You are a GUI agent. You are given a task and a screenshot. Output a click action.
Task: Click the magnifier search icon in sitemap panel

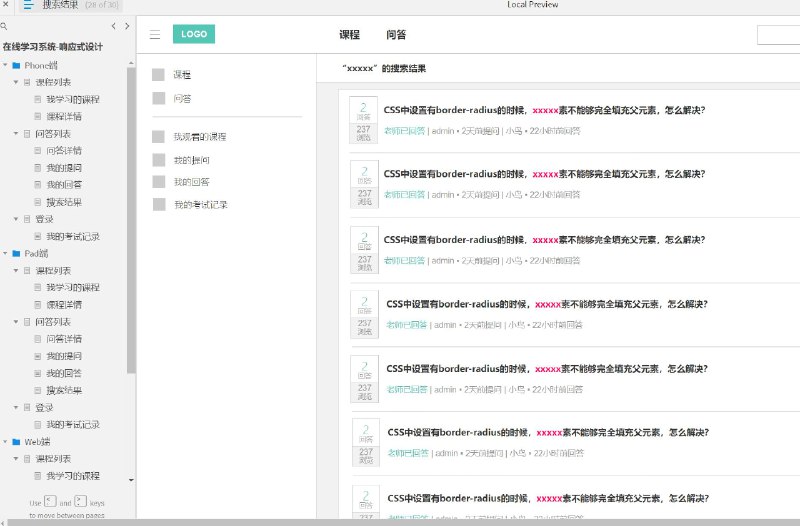(4, 26)
